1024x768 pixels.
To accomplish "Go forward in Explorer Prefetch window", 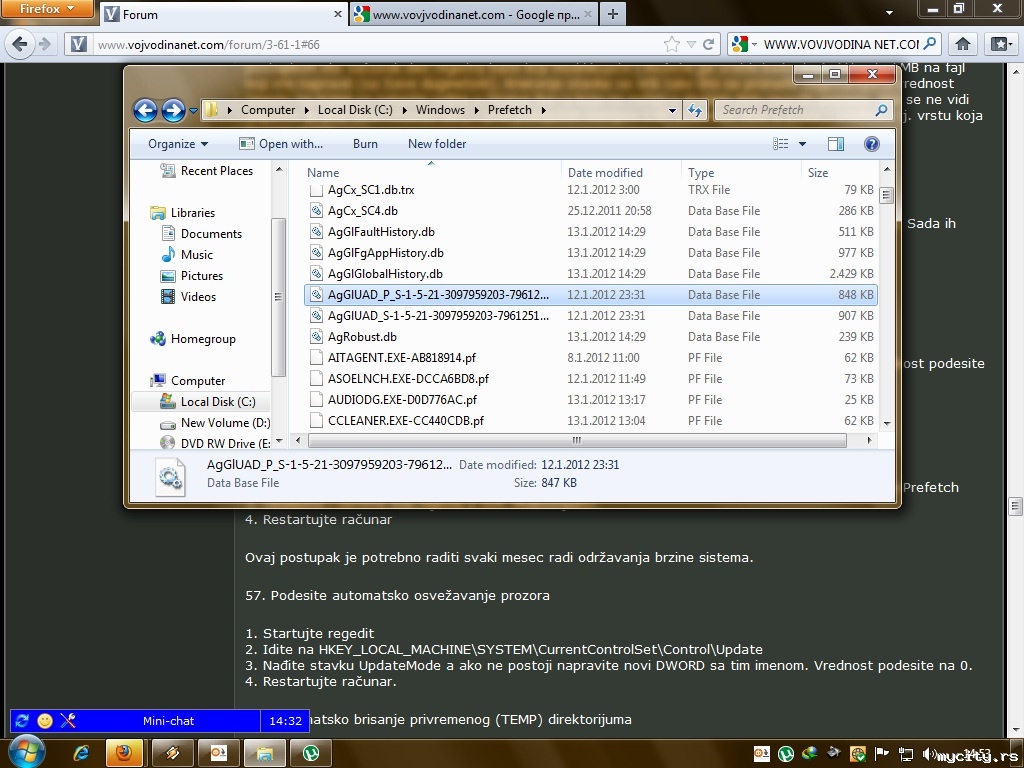I will coord(173,110).
